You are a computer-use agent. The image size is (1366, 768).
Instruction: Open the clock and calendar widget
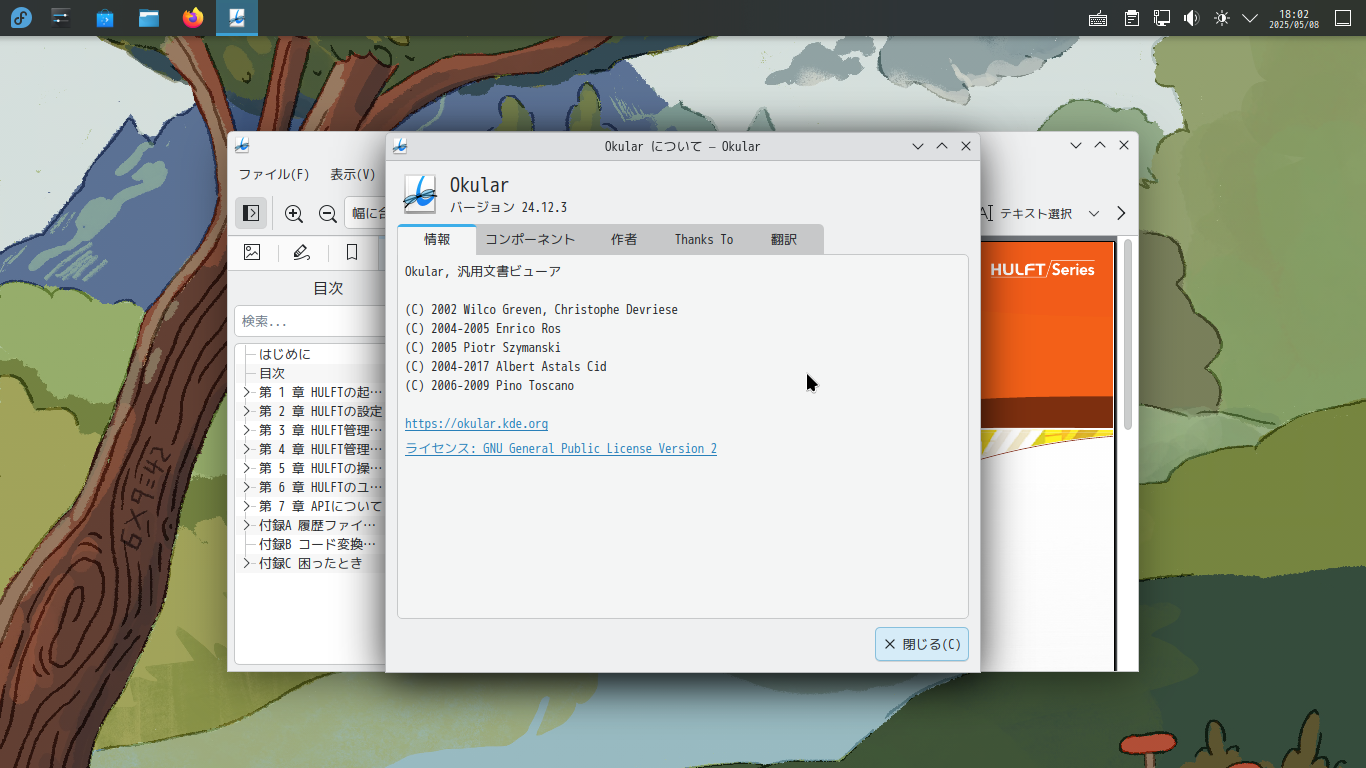[x=1294, y=18]
